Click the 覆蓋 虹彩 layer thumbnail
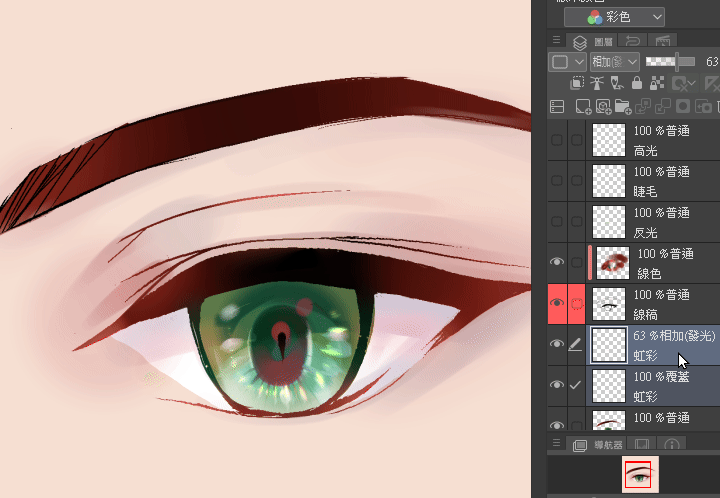720x498 pixels. coord(609,386)
